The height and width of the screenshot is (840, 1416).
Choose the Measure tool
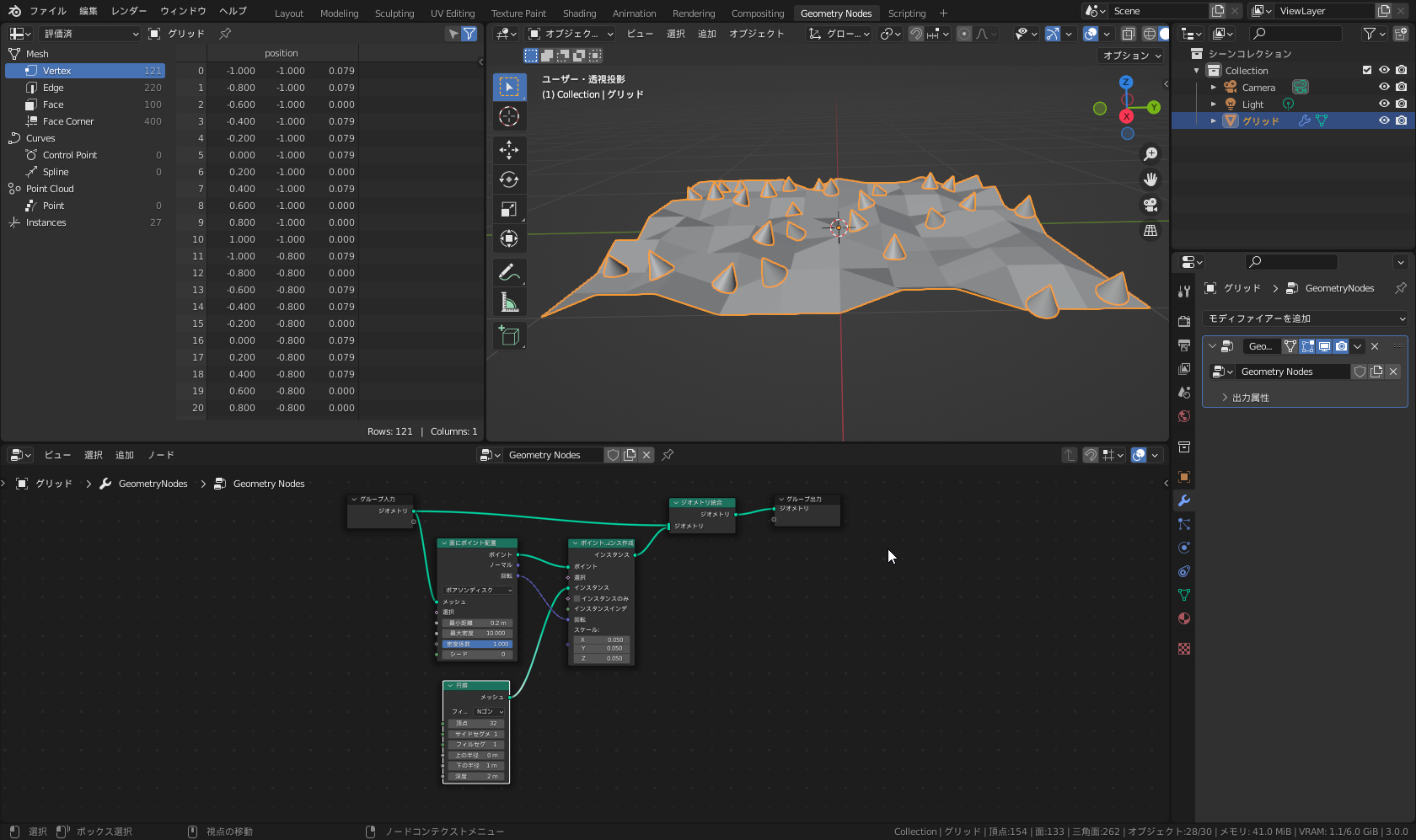point(509,302)
